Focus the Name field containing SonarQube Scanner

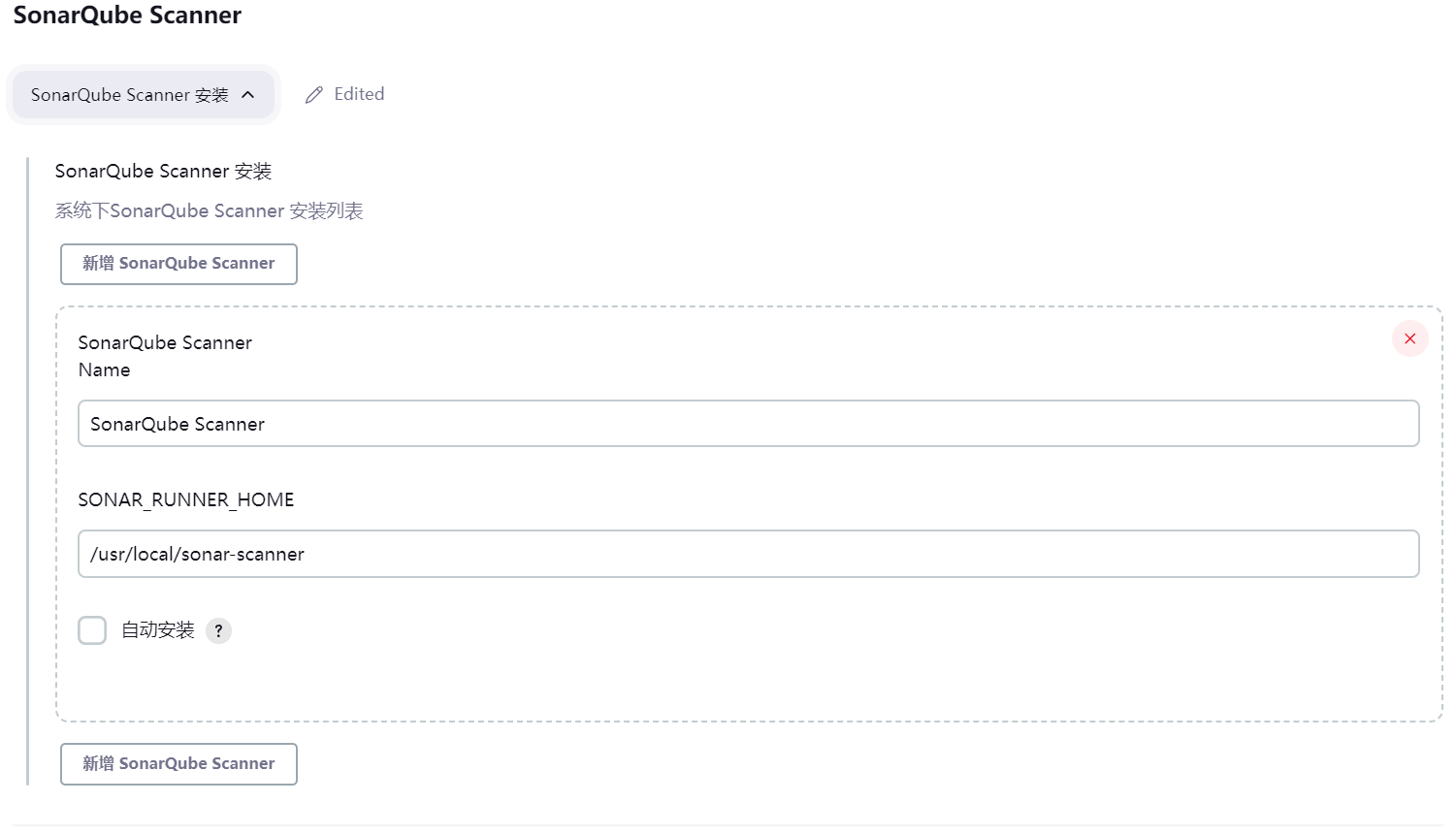(x=748, y=424)
